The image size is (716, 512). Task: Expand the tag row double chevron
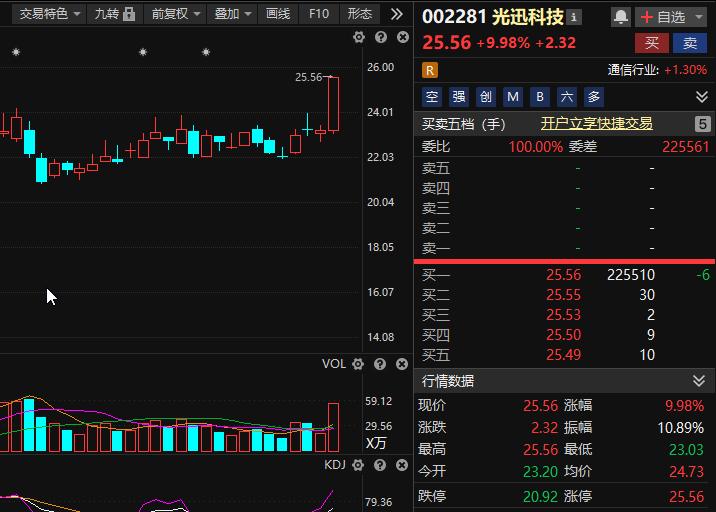click(x=702, y=96)
